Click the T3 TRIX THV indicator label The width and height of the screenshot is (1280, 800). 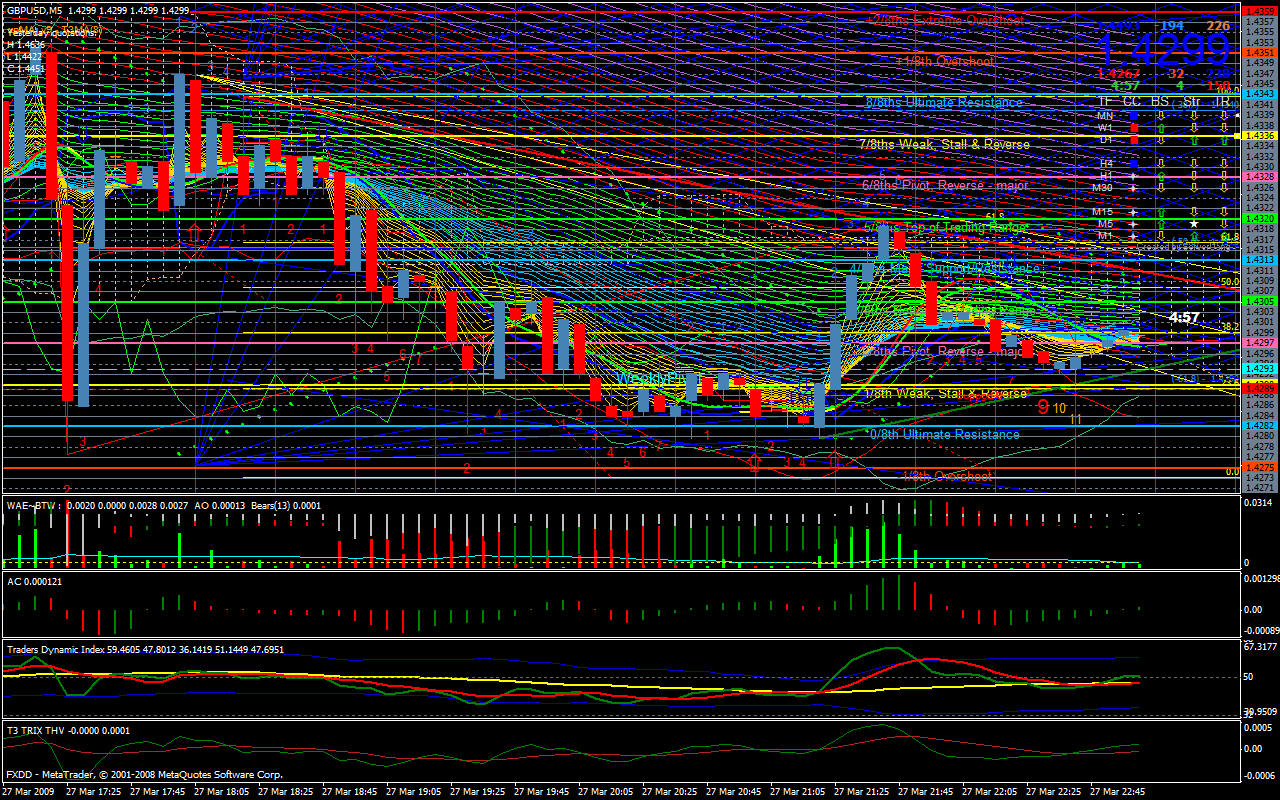42,730
